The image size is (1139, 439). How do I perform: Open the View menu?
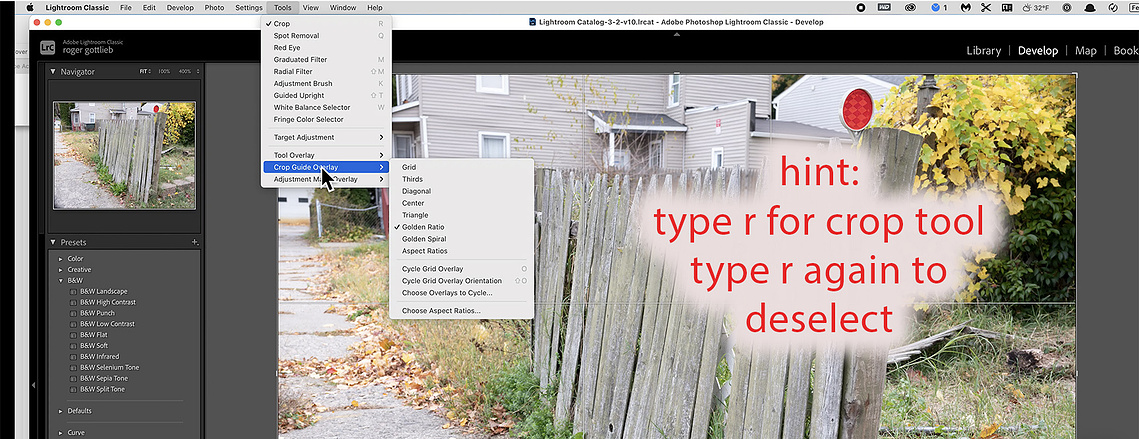311,7
